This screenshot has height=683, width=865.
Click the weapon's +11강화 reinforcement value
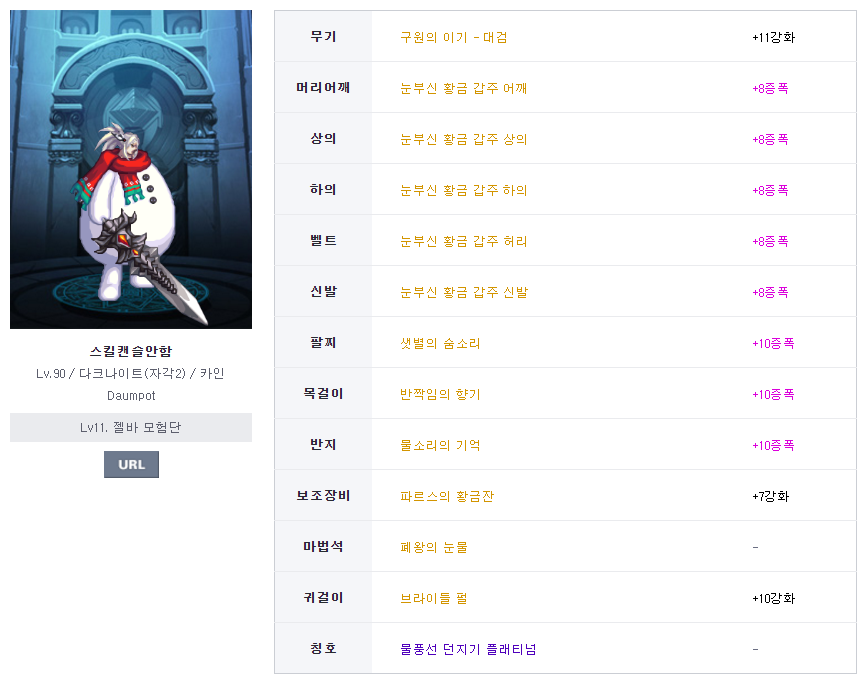tap(773, 37)
